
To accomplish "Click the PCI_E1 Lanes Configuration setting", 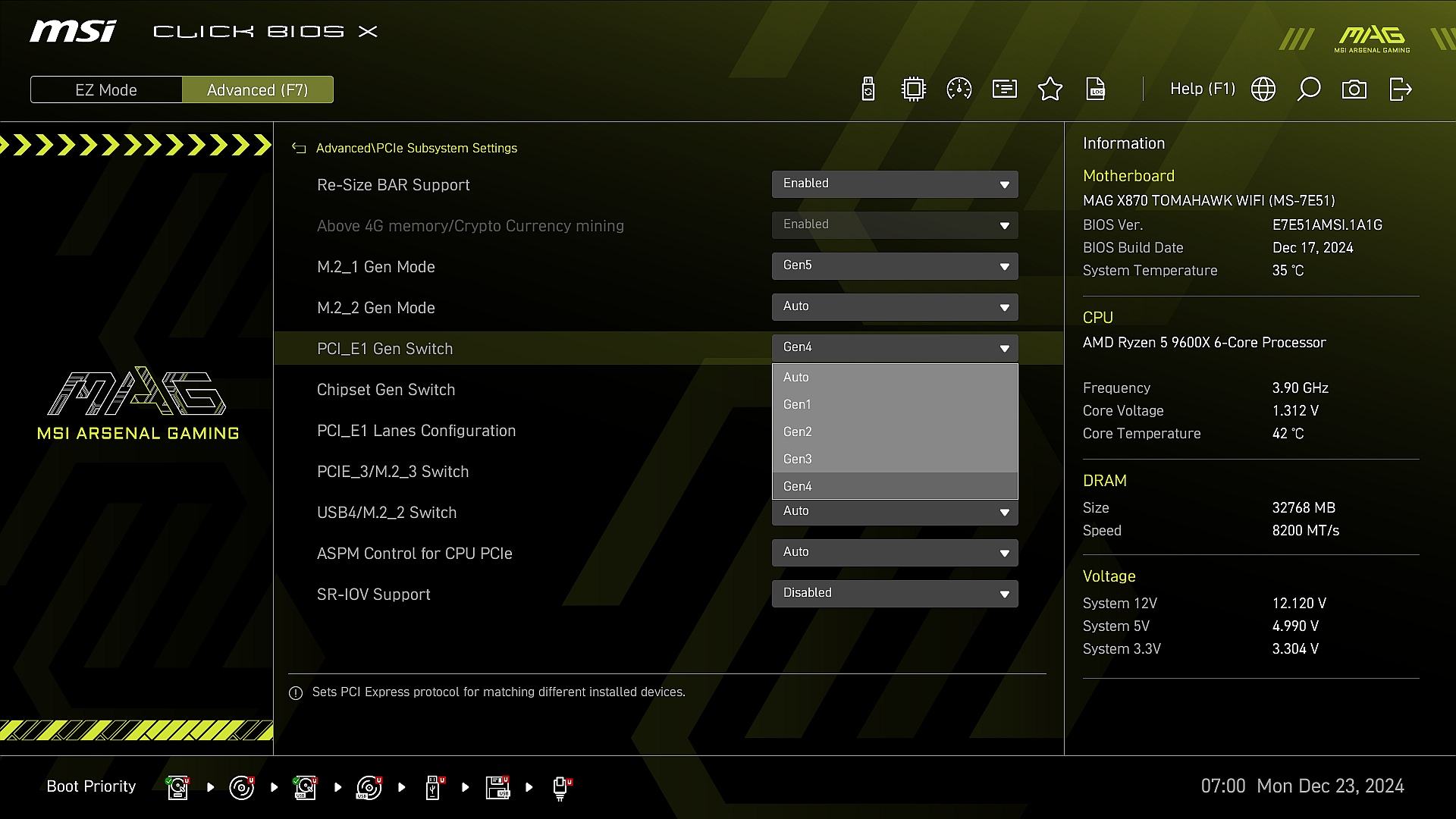I will point(416,431).
